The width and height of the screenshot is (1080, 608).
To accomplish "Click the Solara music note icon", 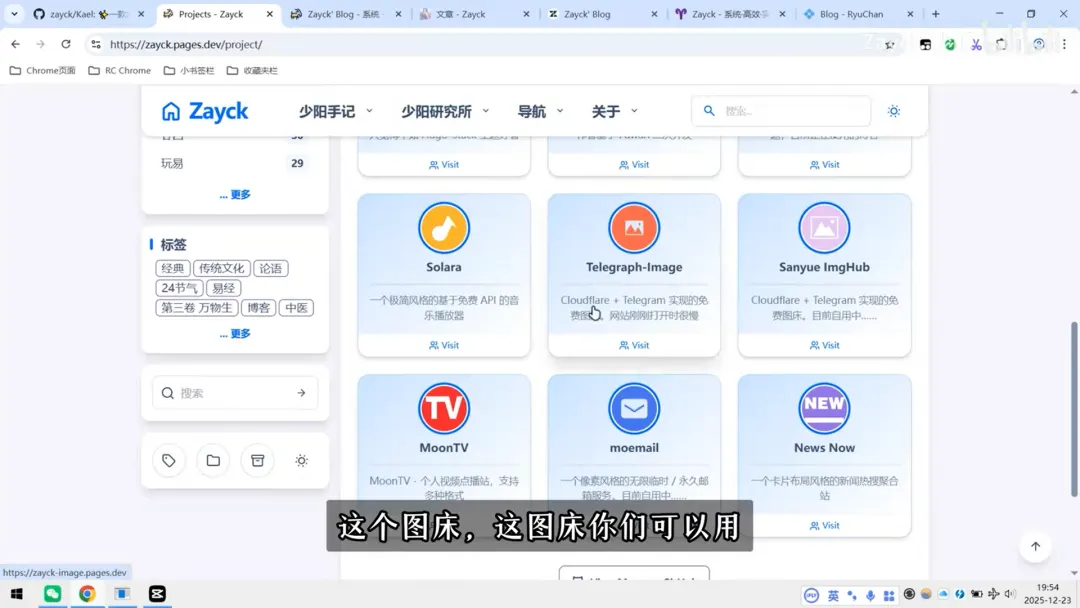I will 444,228.
